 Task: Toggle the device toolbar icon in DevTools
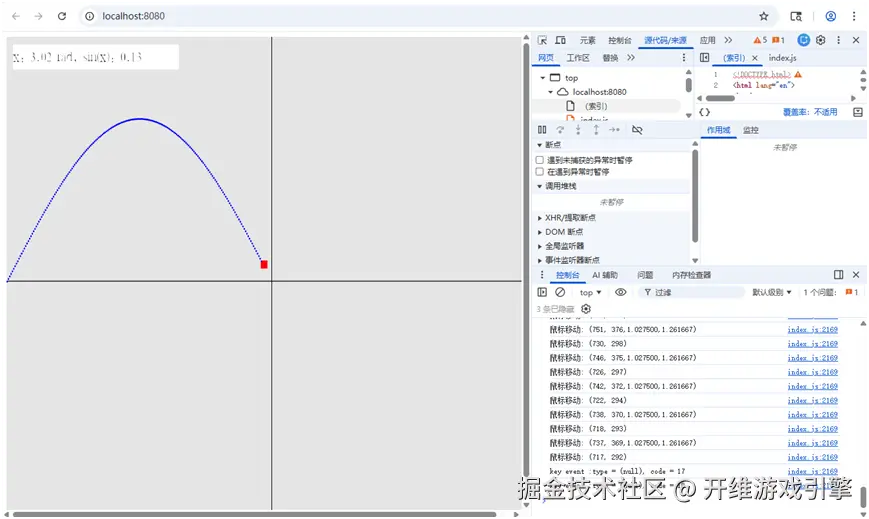click(x=560, y=40)
